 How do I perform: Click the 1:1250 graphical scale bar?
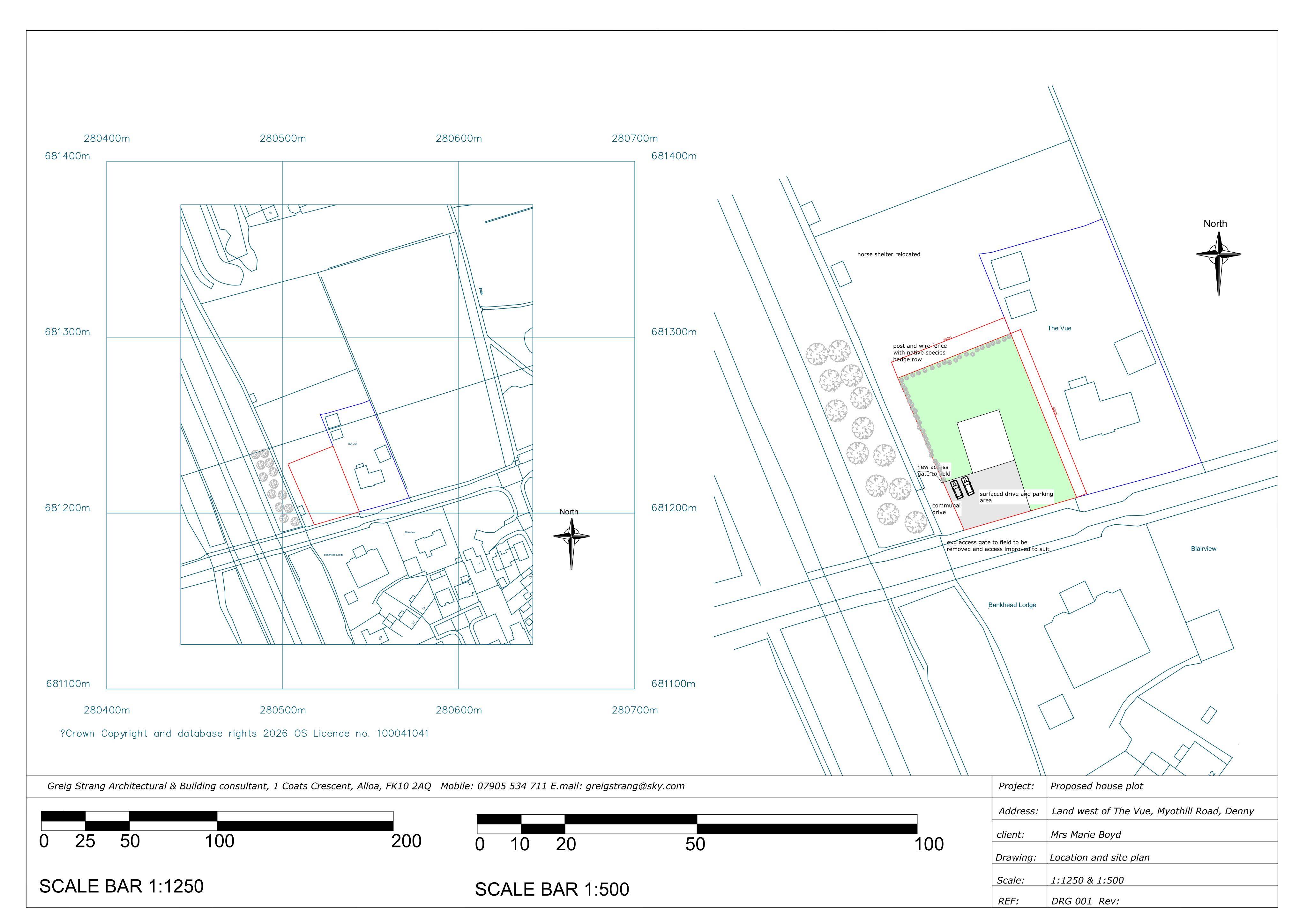pyautogui.click(x=217, y=821)
